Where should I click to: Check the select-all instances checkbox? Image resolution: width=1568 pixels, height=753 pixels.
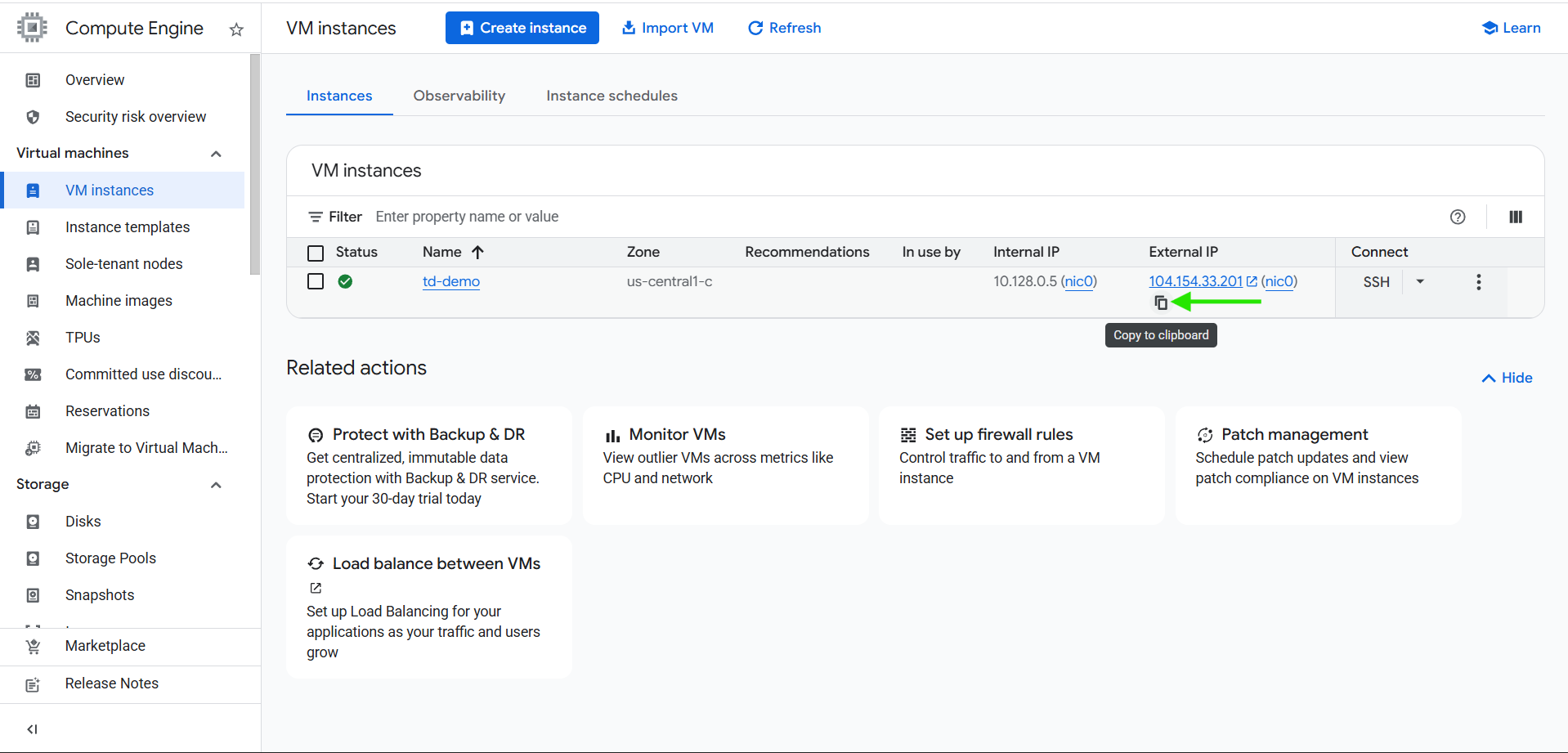(316, 253)
